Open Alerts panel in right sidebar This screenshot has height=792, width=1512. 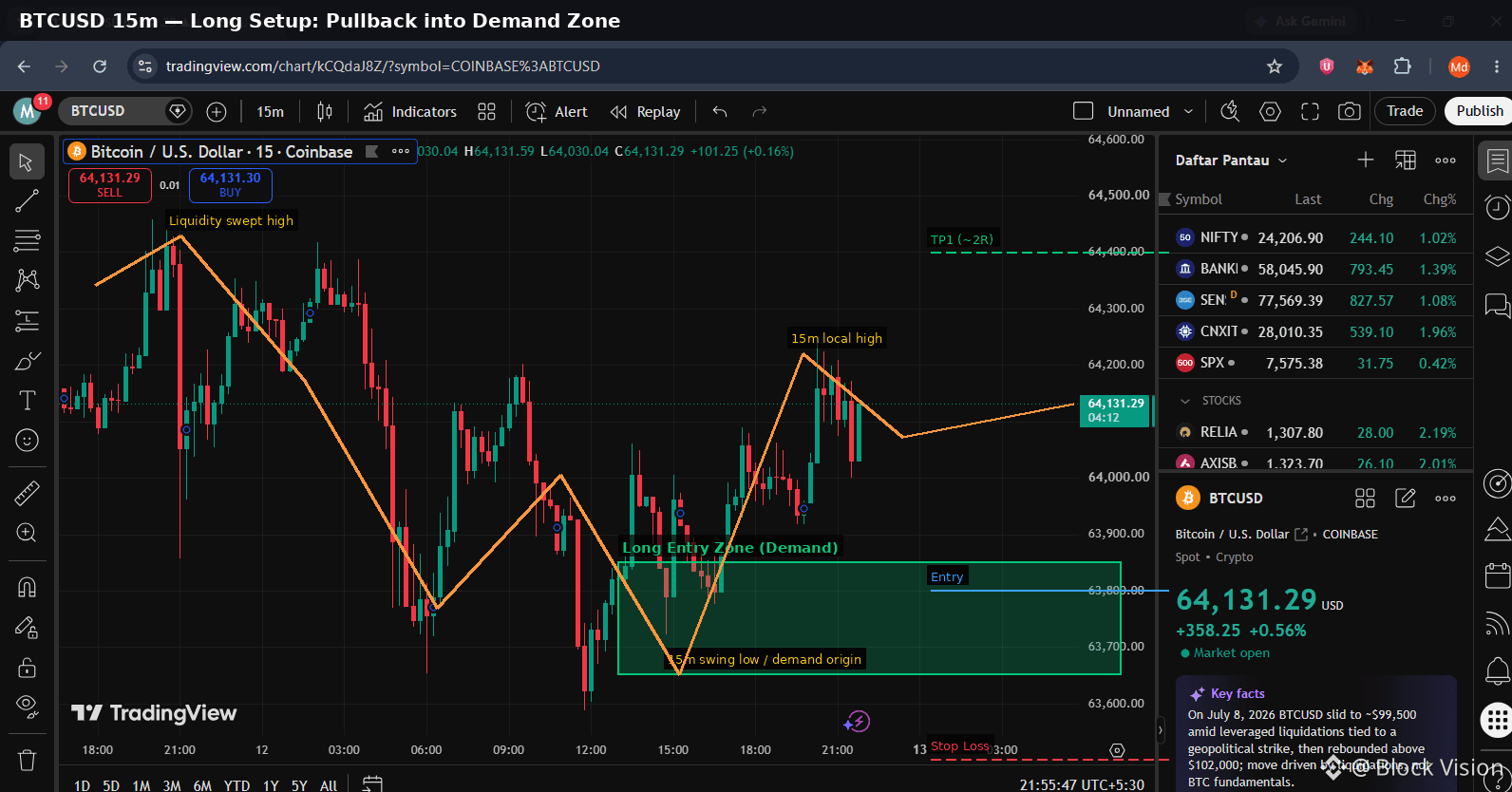(1497, 208)
